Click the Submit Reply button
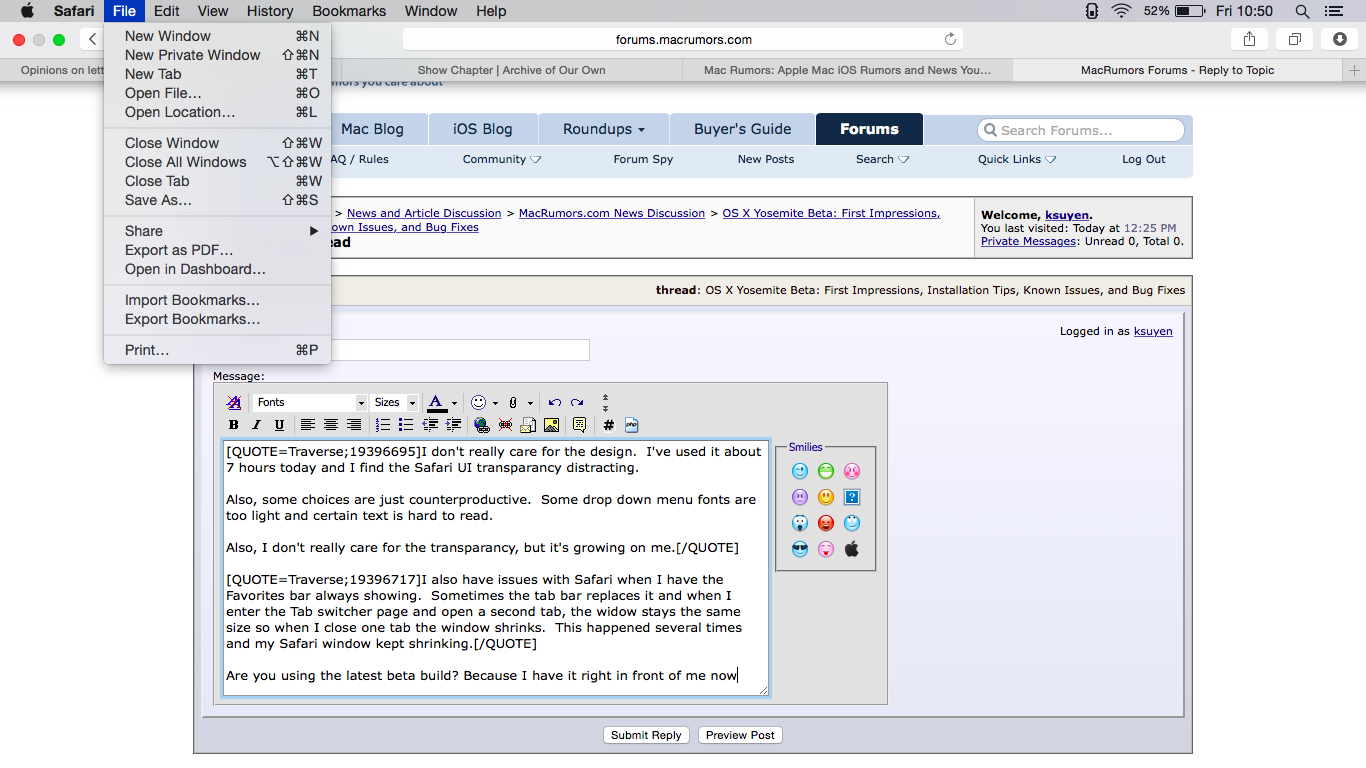1366x768 pixels. click(646, 735)
